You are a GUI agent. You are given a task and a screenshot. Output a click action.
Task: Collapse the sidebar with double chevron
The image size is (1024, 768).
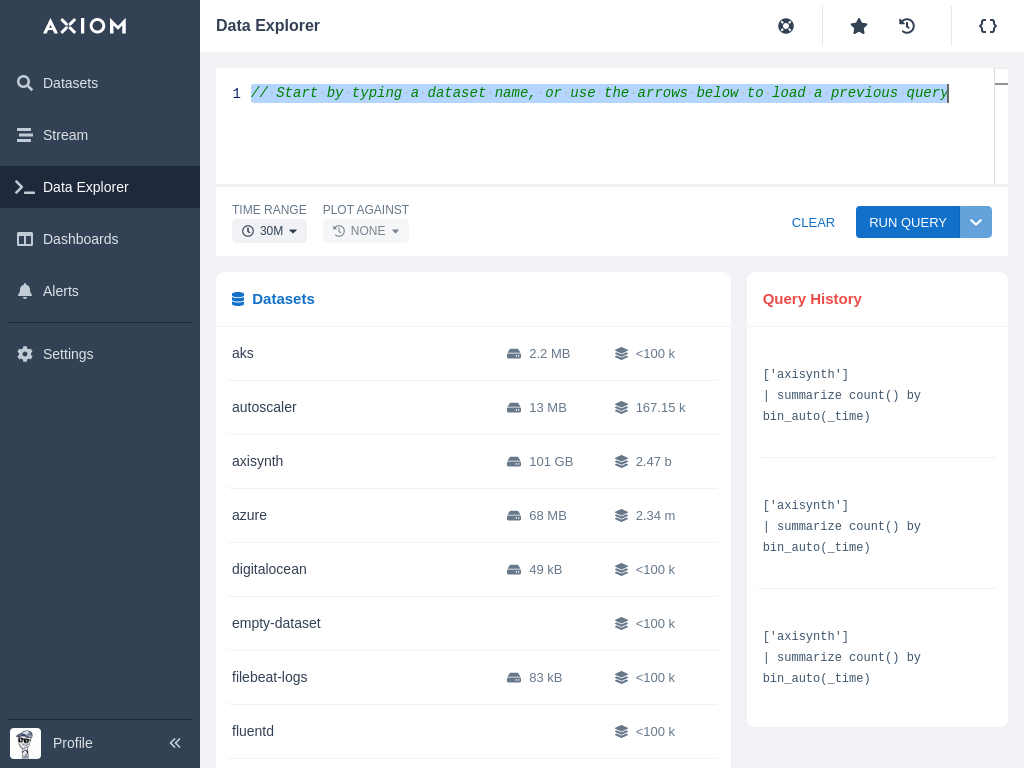175,743
